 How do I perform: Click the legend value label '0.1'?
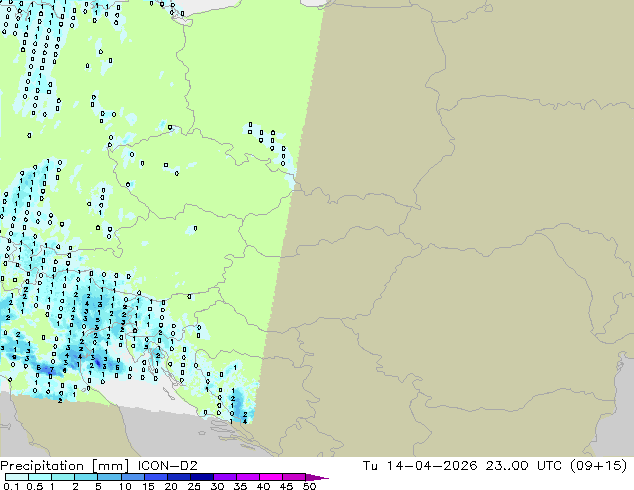point(11,486)
